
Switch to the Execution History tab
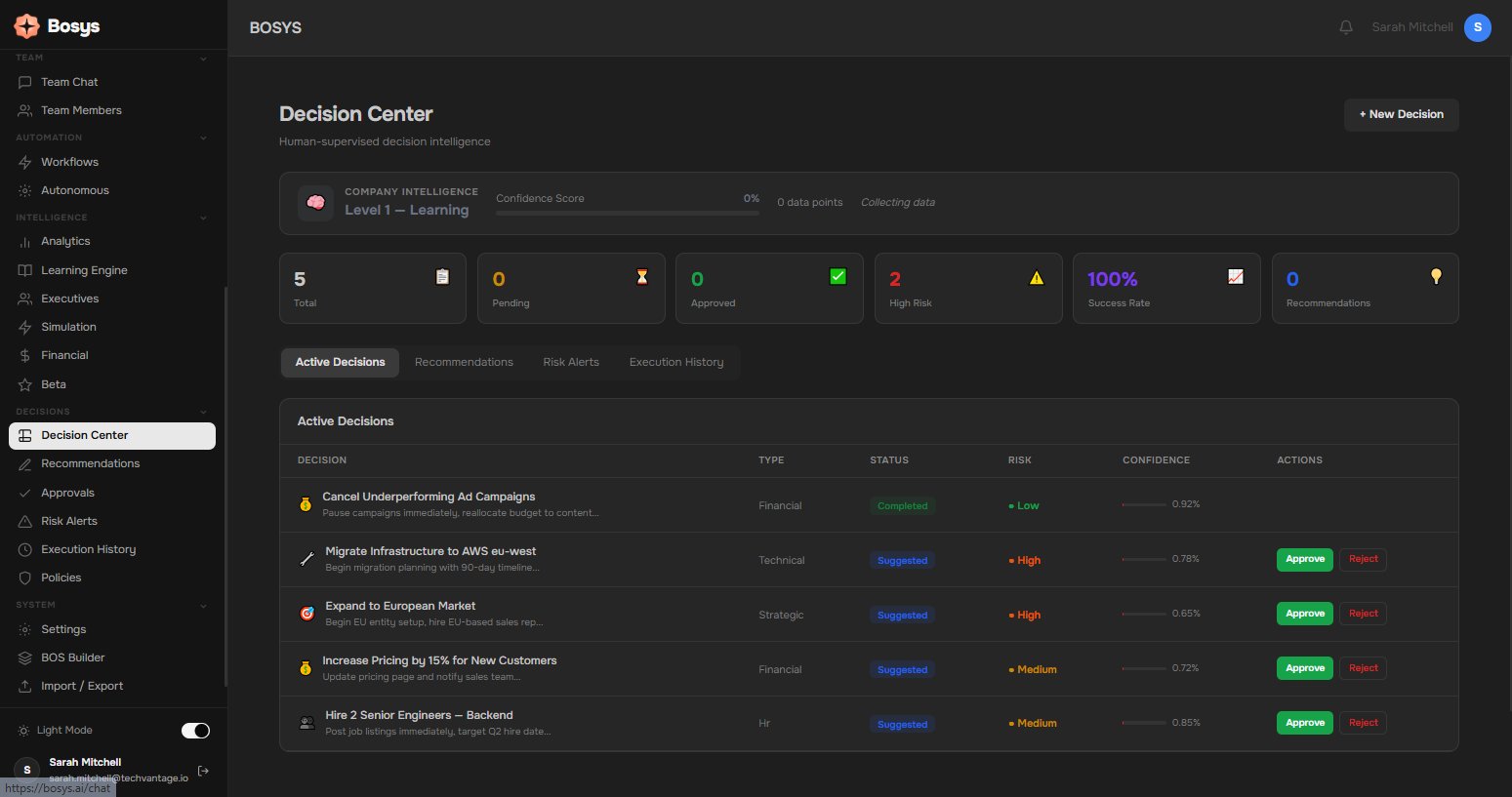[x=675, y=362]
